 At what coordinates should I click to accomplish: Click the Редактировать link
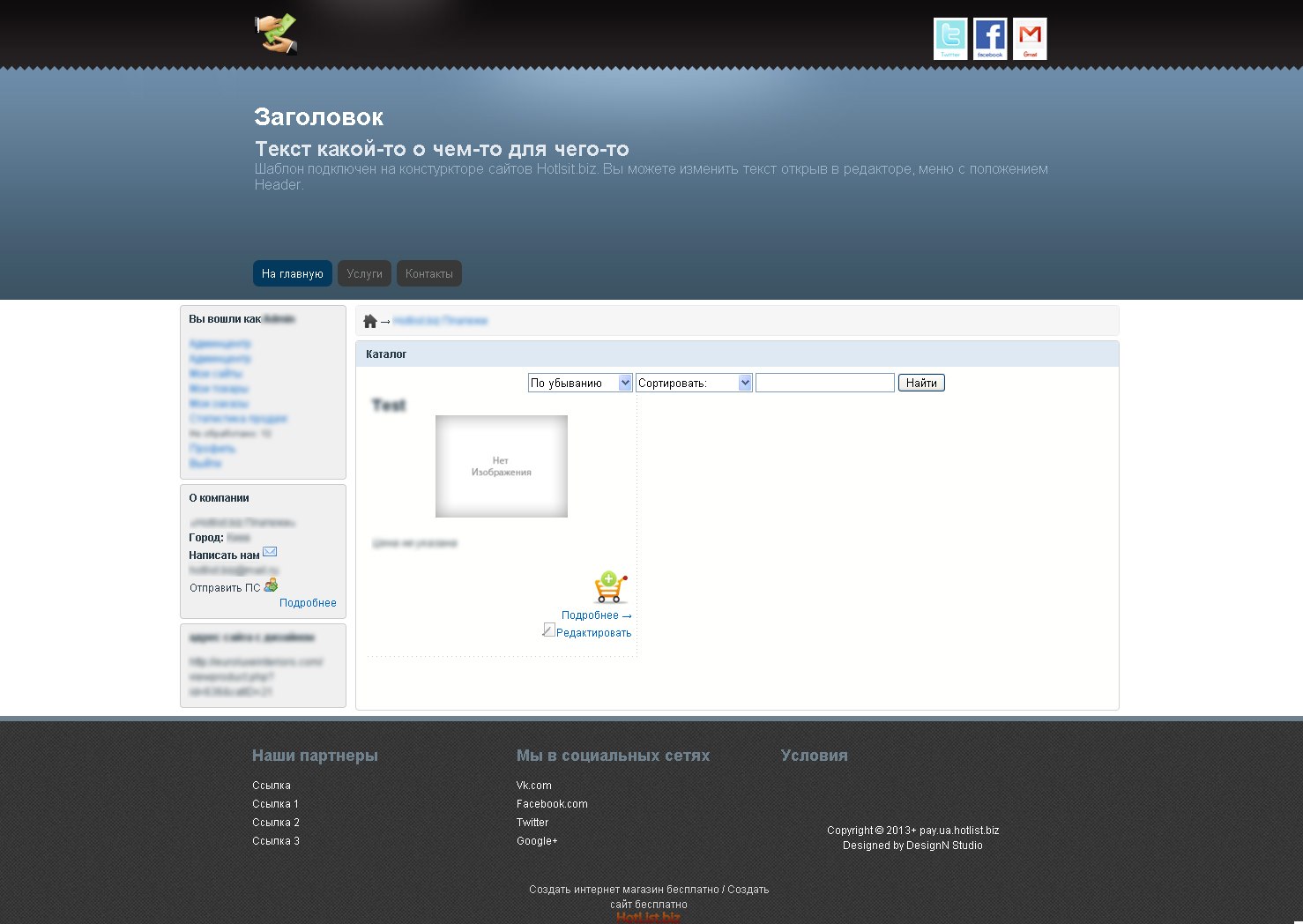click(x=593, y=633)
